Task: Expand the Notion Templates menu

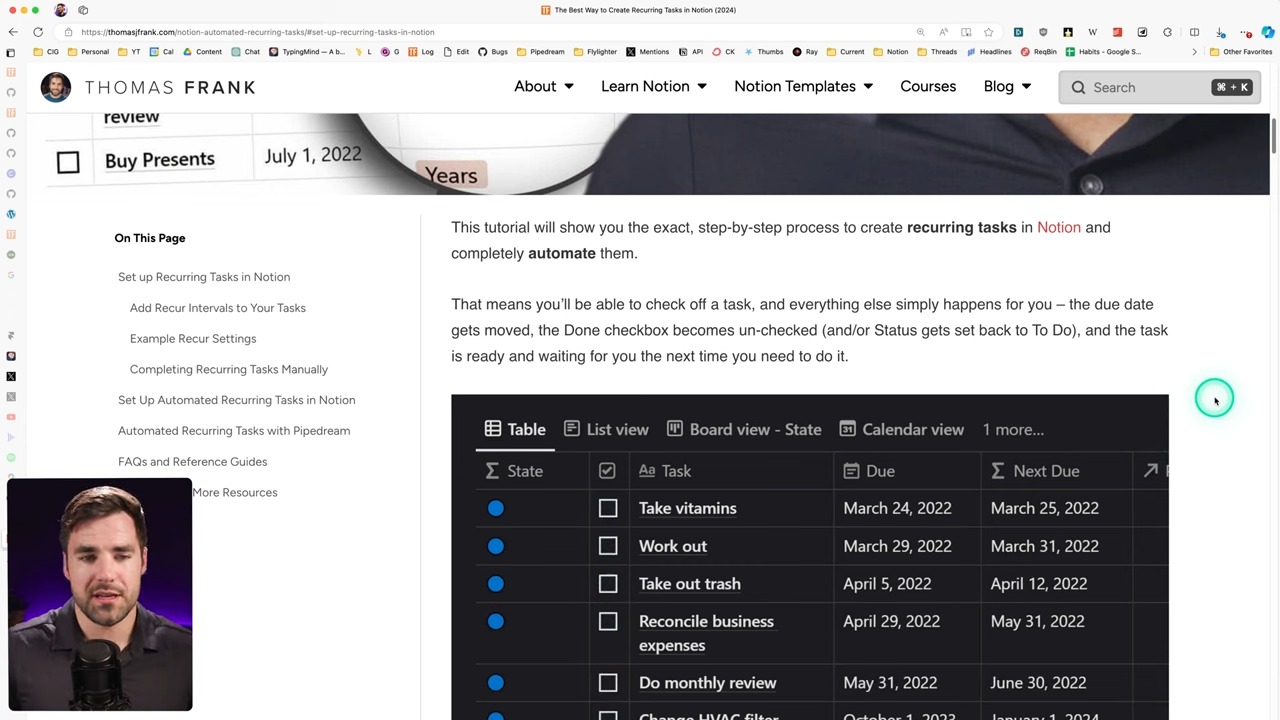Action: tap(804, 87)
